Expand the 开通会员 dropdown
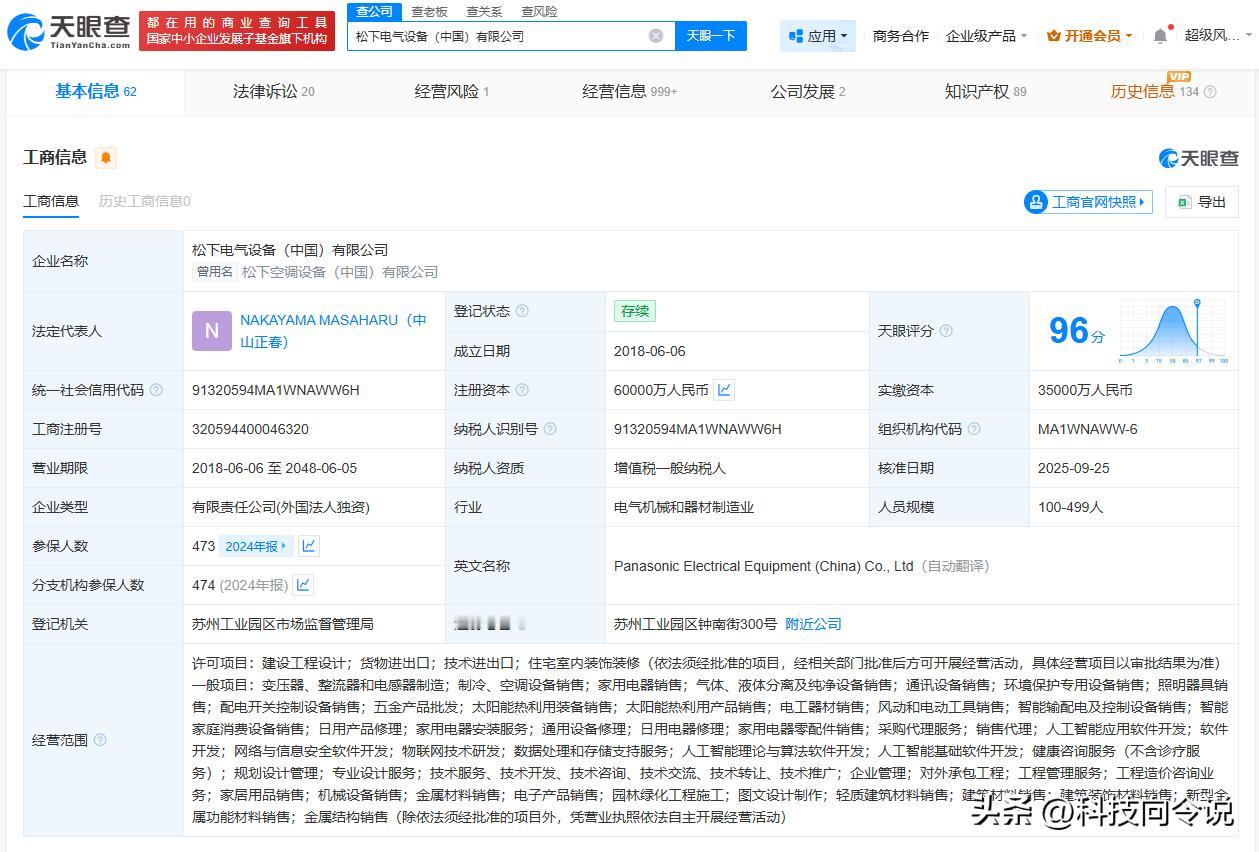1259x852 pixels. click(1089, 36)
